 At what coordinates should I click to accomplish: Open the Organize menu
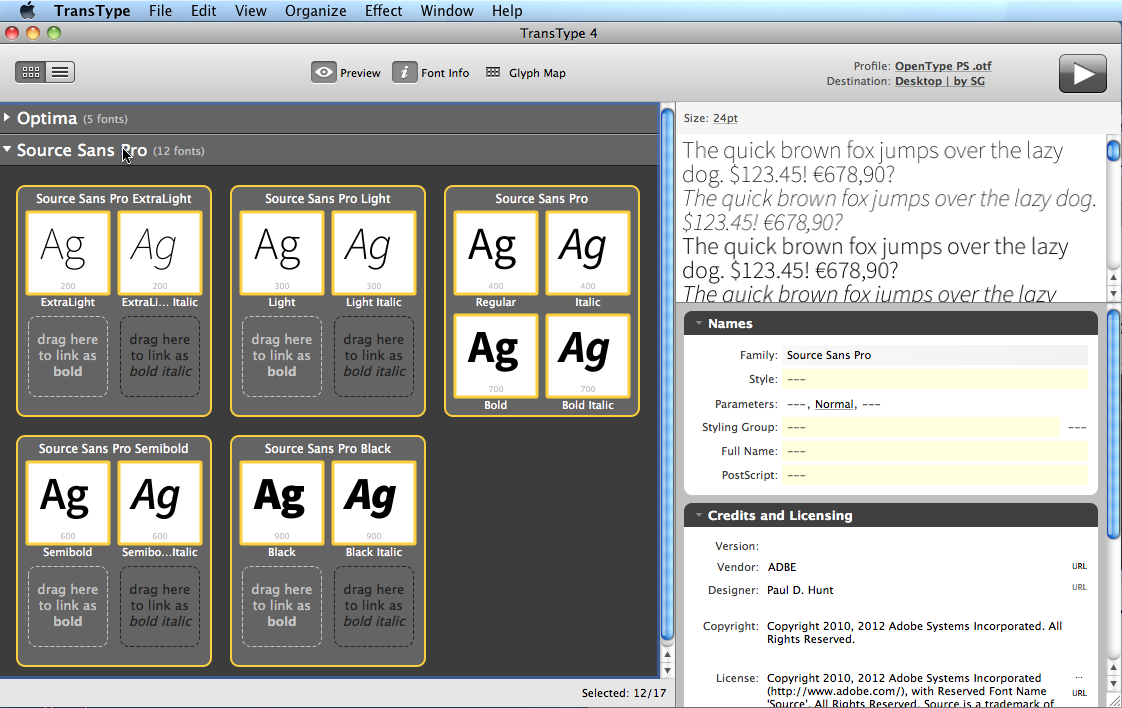pos(316,11)
